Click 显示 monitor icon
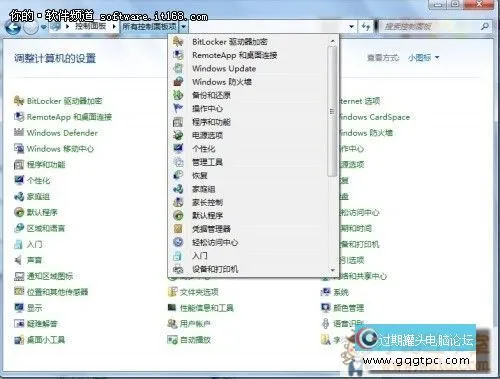 point(19,308)
